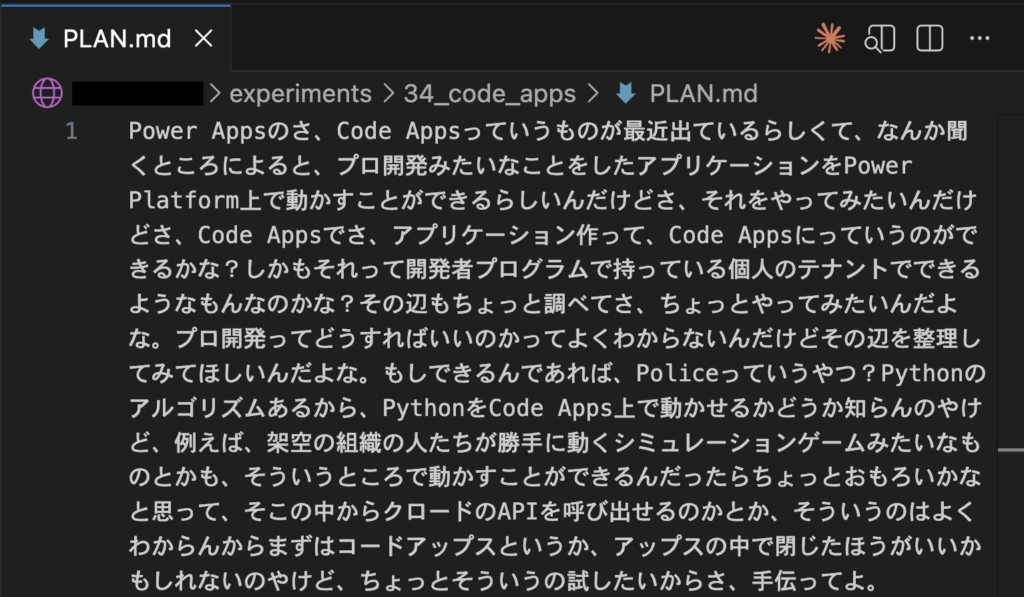Click the purple globe icon in the breadcrumb
The height and width of the screenshot is (597, 1024).
click(47, 93)
